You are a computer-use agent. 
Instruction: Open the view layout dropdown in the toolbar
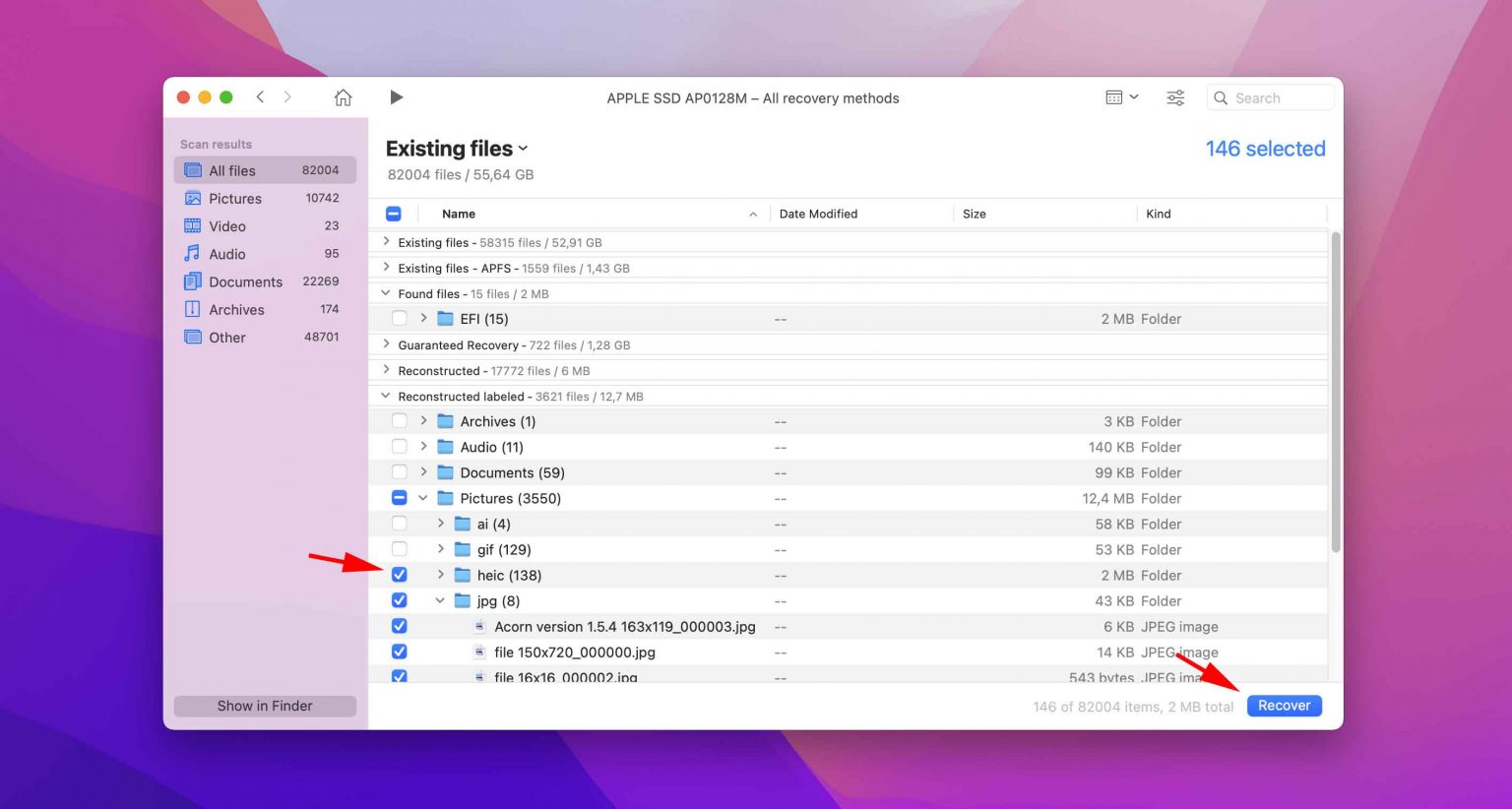pyautogui.click(x=1121, y=97)
